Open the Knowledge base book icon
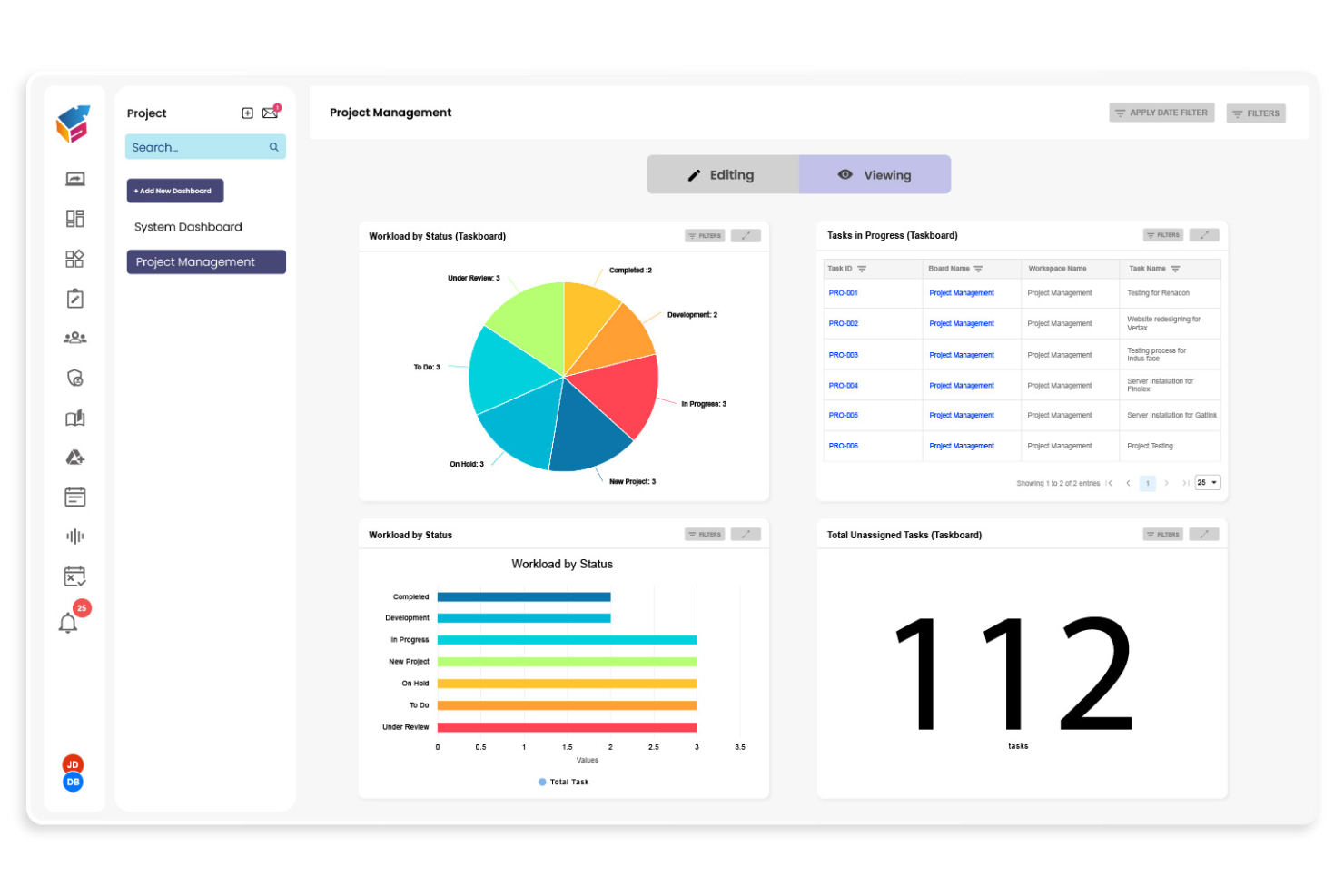1344x896 pixels. [x=74, y=418]
